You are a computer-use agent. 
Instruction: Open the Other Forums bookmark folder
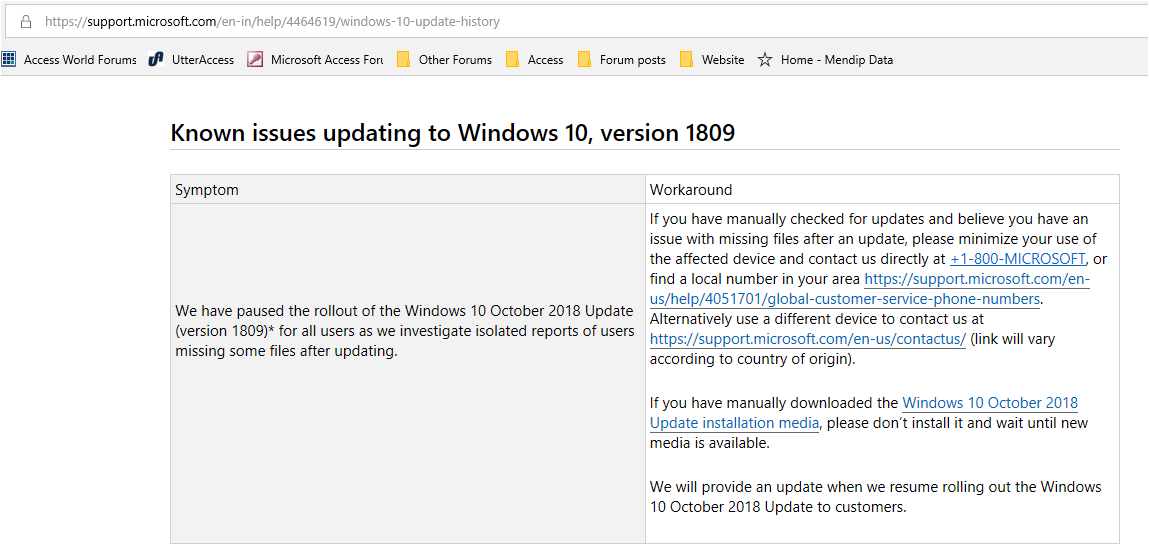tap(445, 60)
